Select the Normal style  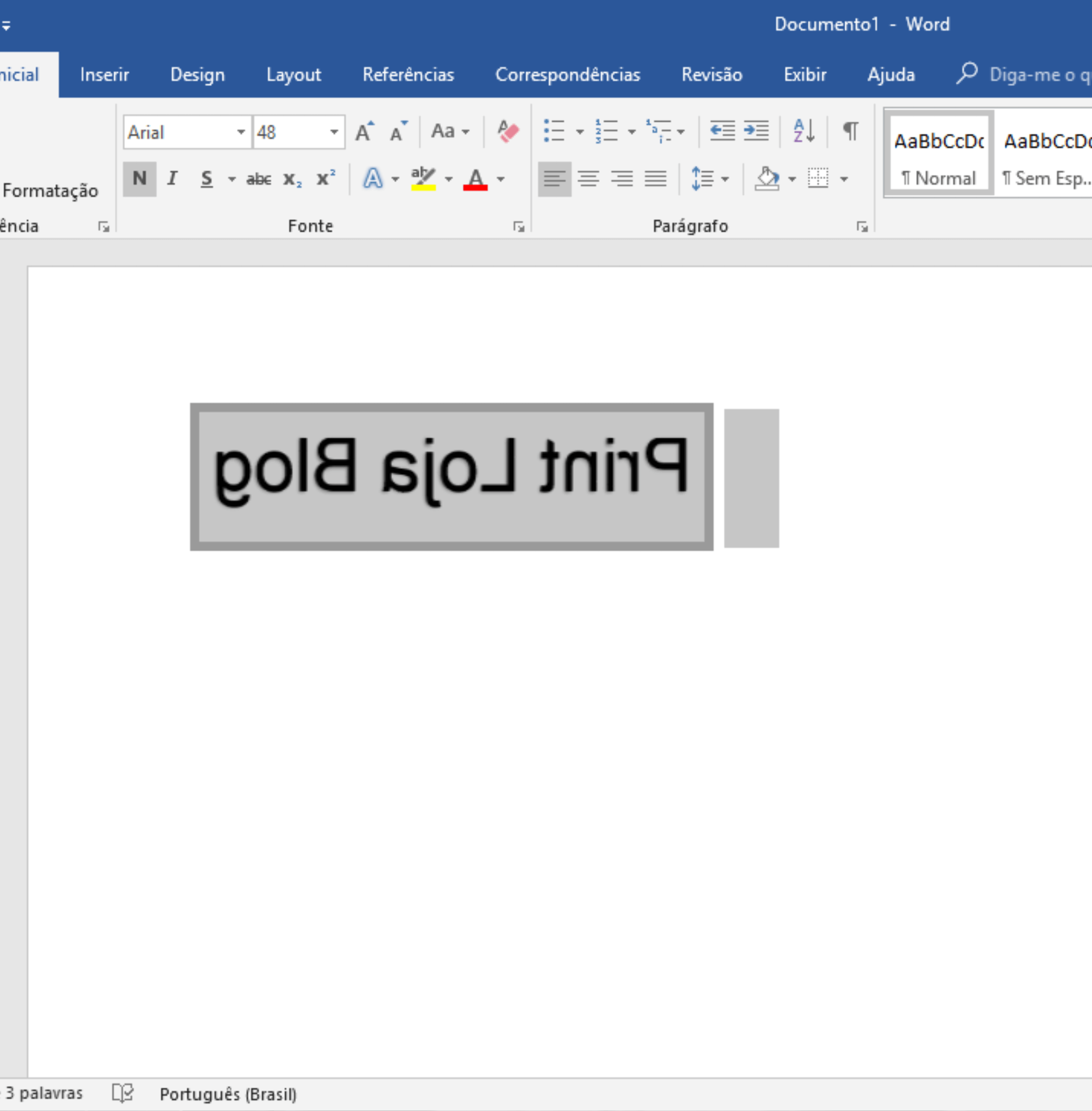coord(938,154)
